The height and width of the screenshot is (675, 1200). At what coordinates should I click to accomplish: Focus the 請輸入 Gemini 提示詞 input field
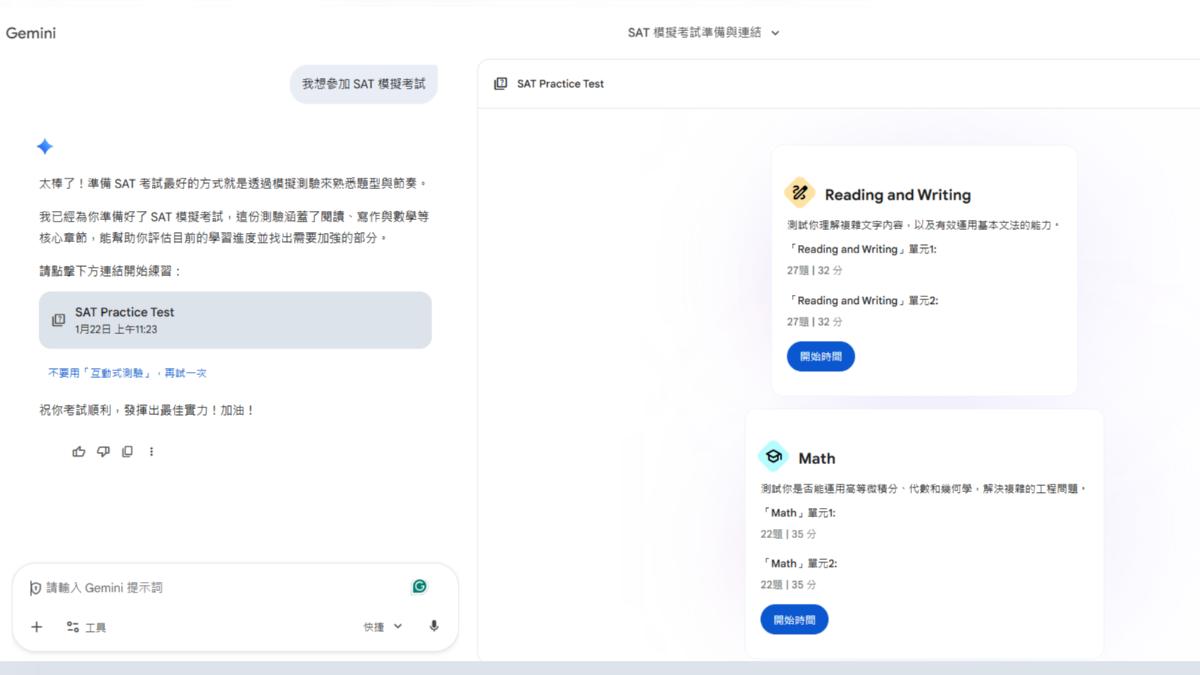(x=220, y=588)
